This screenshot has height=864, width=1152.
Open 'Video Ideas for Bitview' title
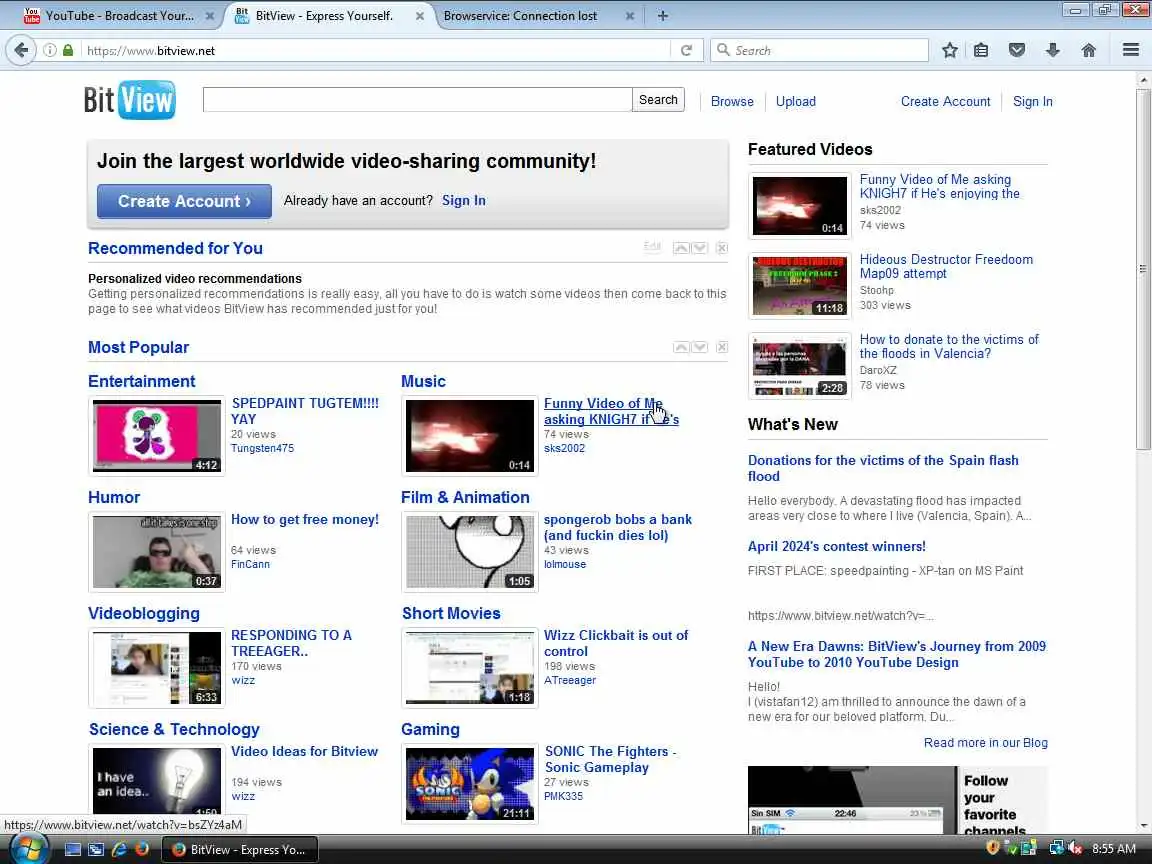[304, 752]
